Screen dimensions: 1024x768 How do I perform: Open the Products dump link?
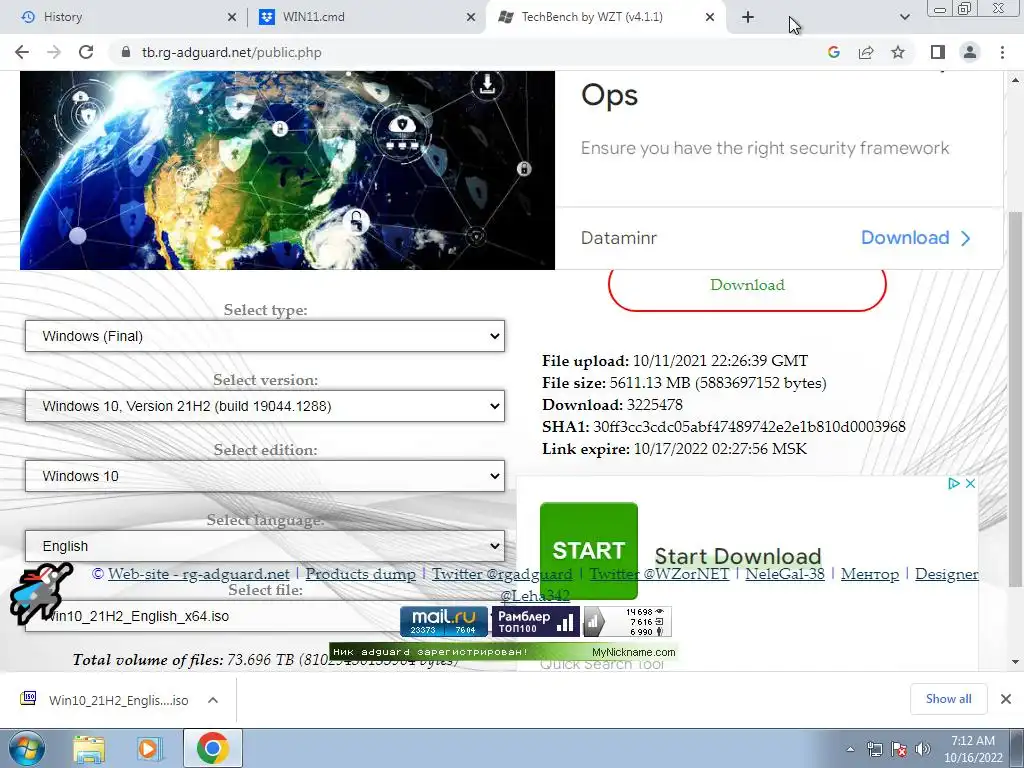(x=360, y=574)
